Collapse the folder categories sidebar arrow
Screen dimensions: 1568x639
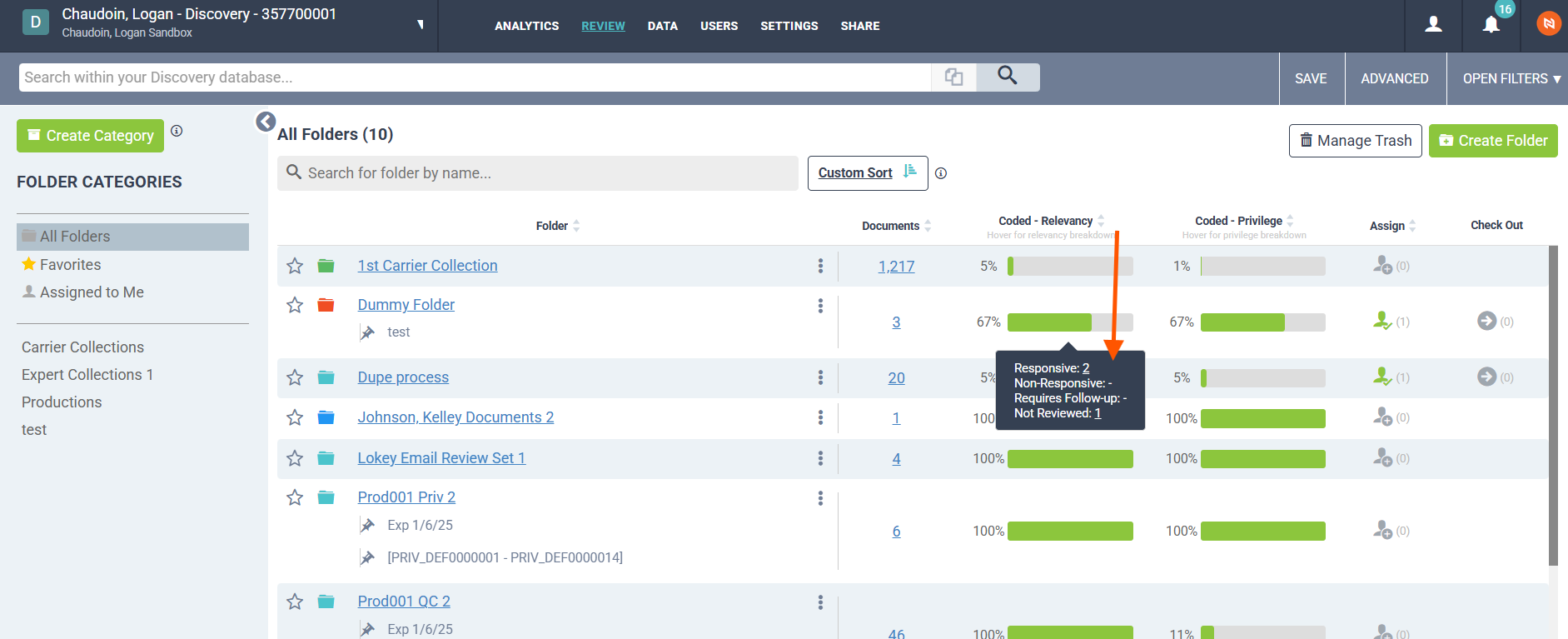[x=266, y=122]
